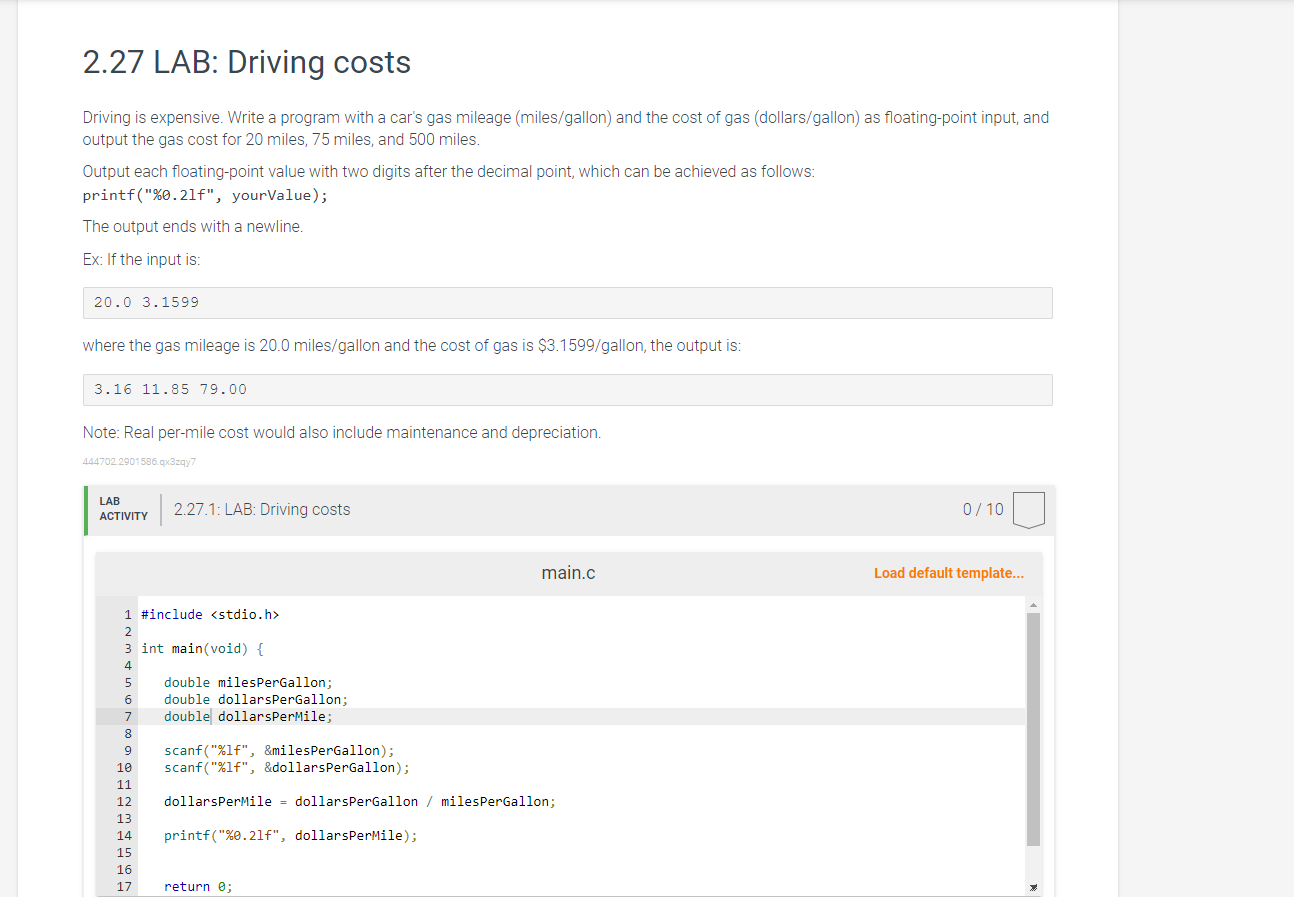Click line number 8 in gutter
Screen dimensions: 1294x897
click(128, 733)
